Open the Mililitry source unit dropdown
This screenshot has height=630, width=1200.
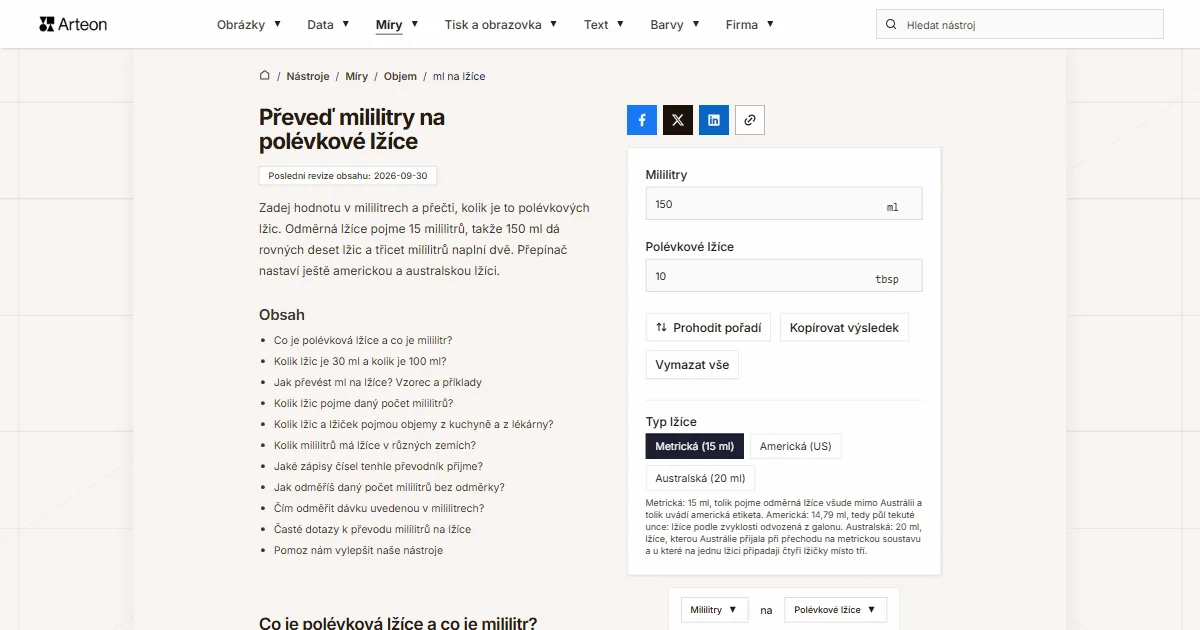coord(715,610)
